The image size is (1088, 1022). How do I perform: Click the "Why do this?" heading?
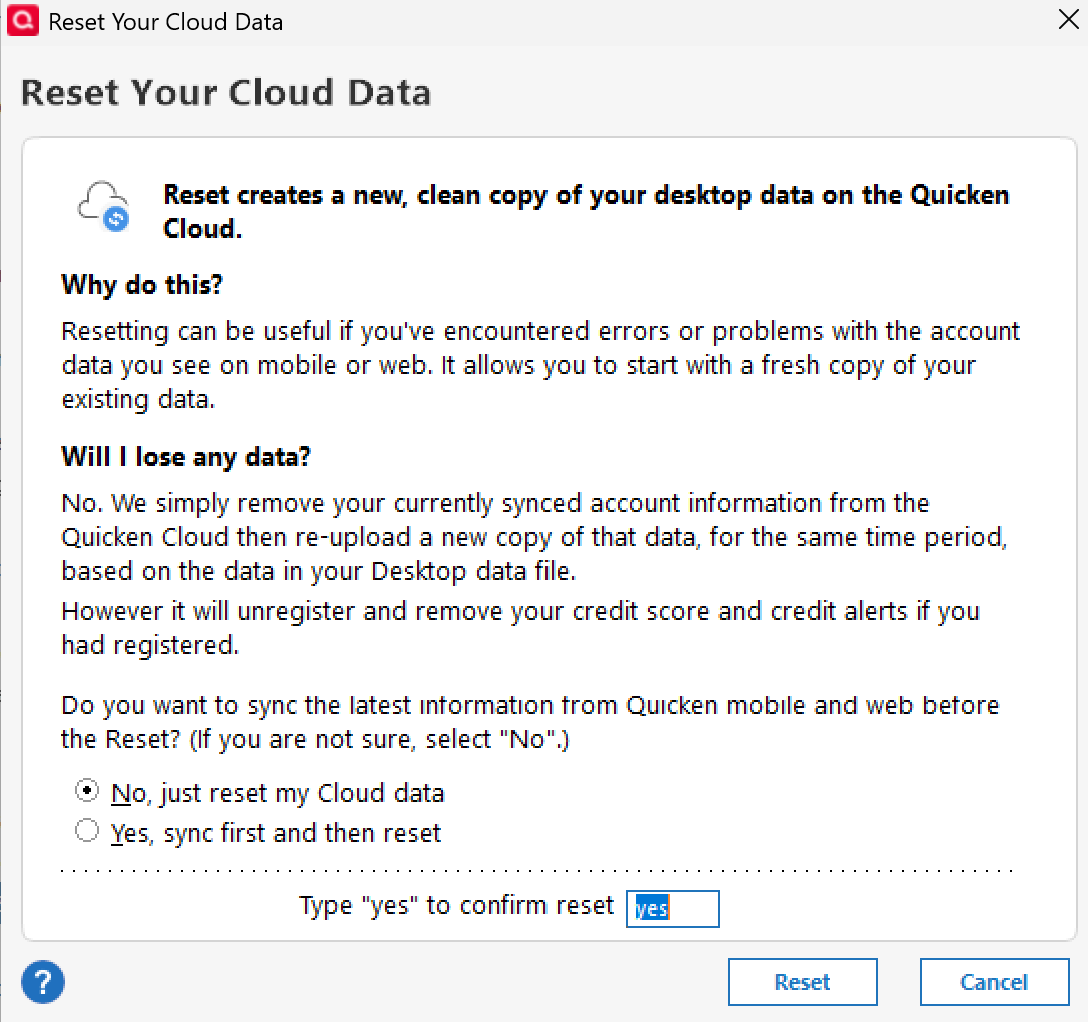click(x=142, y=284)
